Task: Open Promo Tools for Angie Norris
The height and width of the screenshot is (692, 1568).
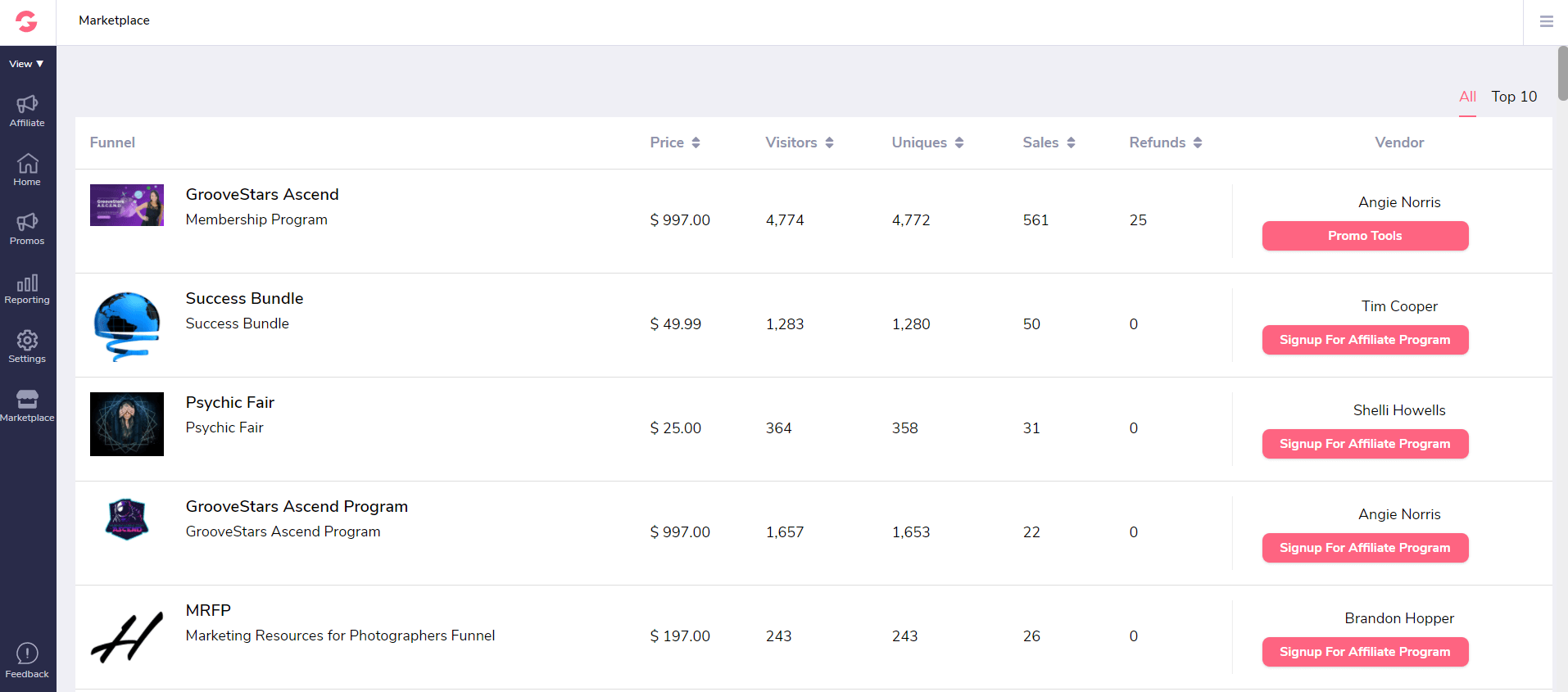Action: coord(1365,236)
